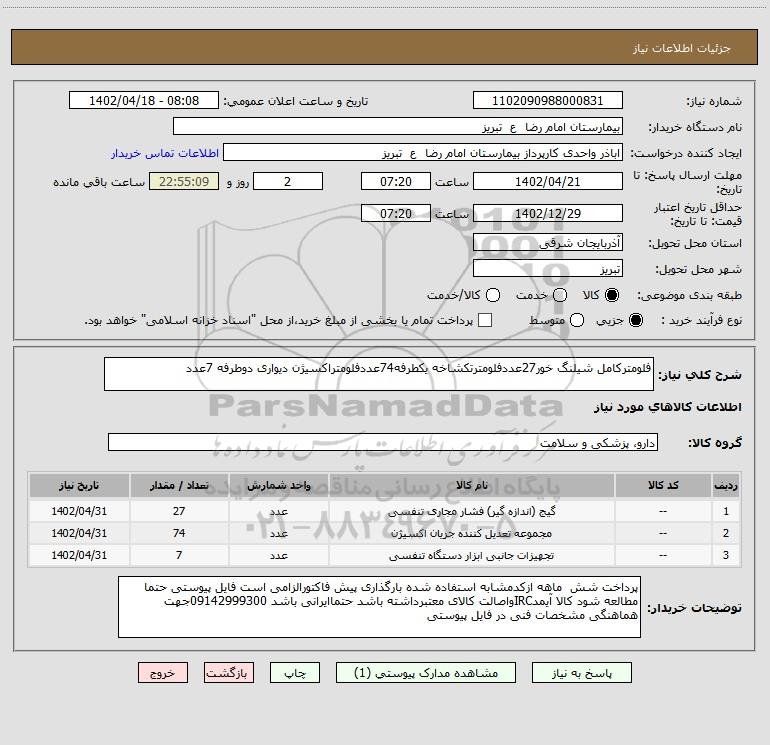The height and width of the screenshot is (745, 770).
Task: Click the quantity cell showing 27
Action: [x=179, y=511]
